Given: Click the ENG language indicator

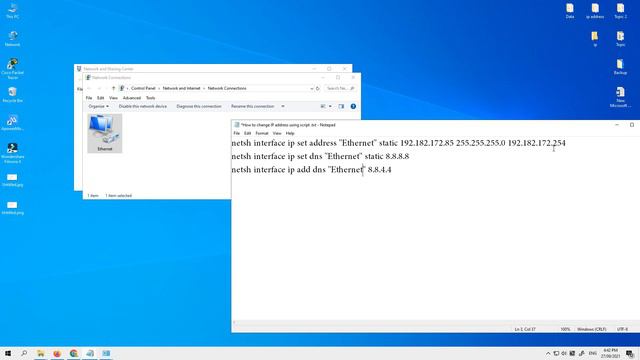Looking at the screenshot, I should tap(592, 353).
